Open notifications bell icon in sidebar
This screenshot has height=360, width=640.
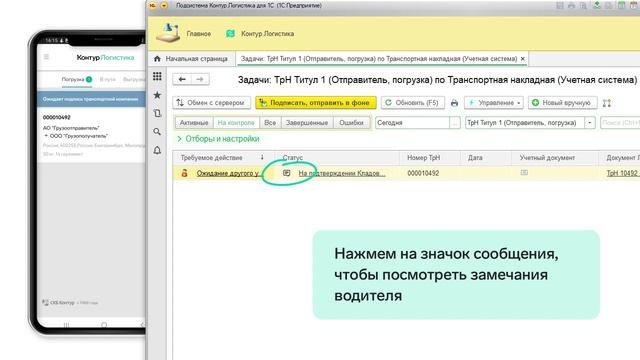point(157,150)
